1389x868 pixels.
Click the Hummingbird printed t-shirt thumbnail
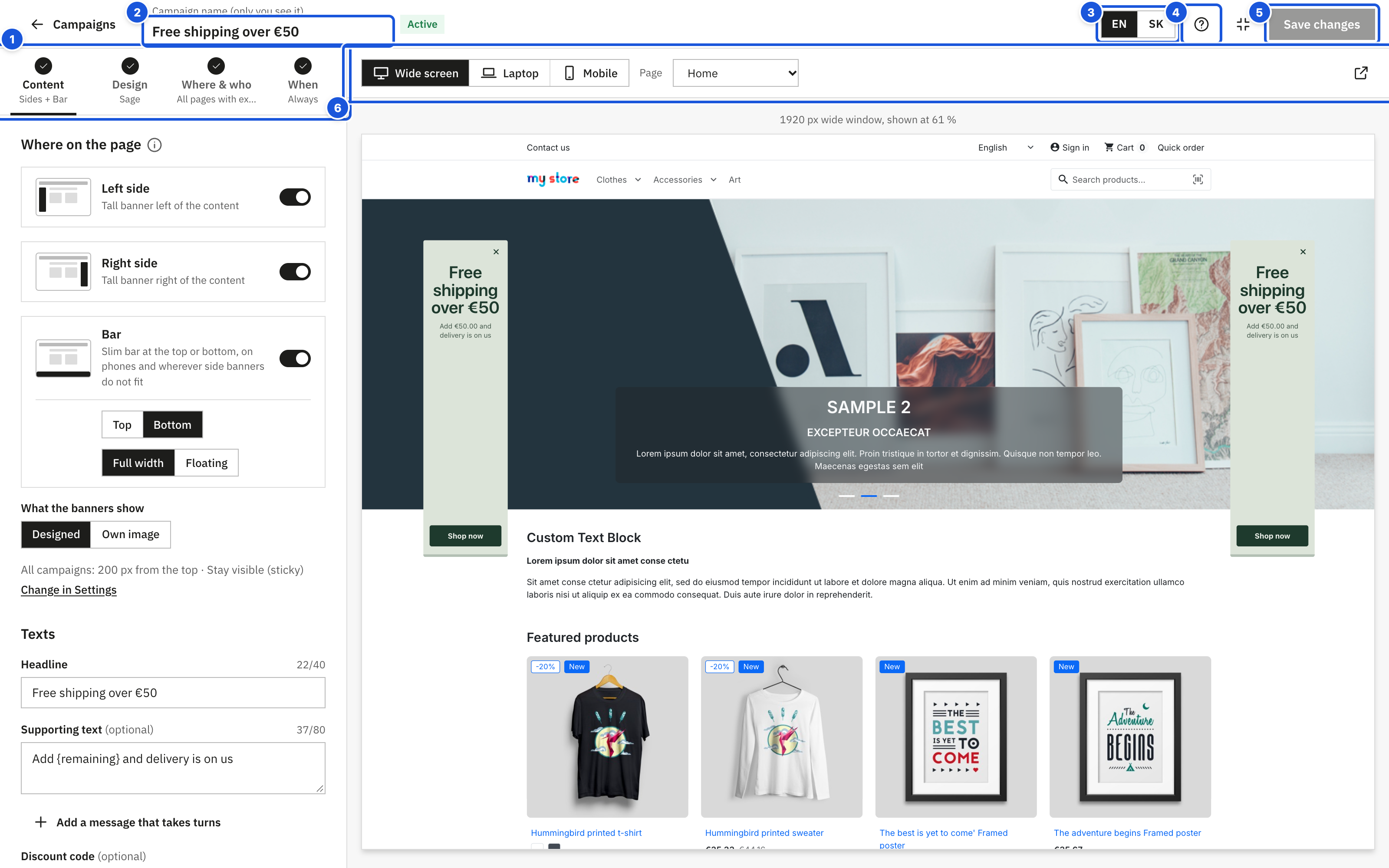click(607, 736)
